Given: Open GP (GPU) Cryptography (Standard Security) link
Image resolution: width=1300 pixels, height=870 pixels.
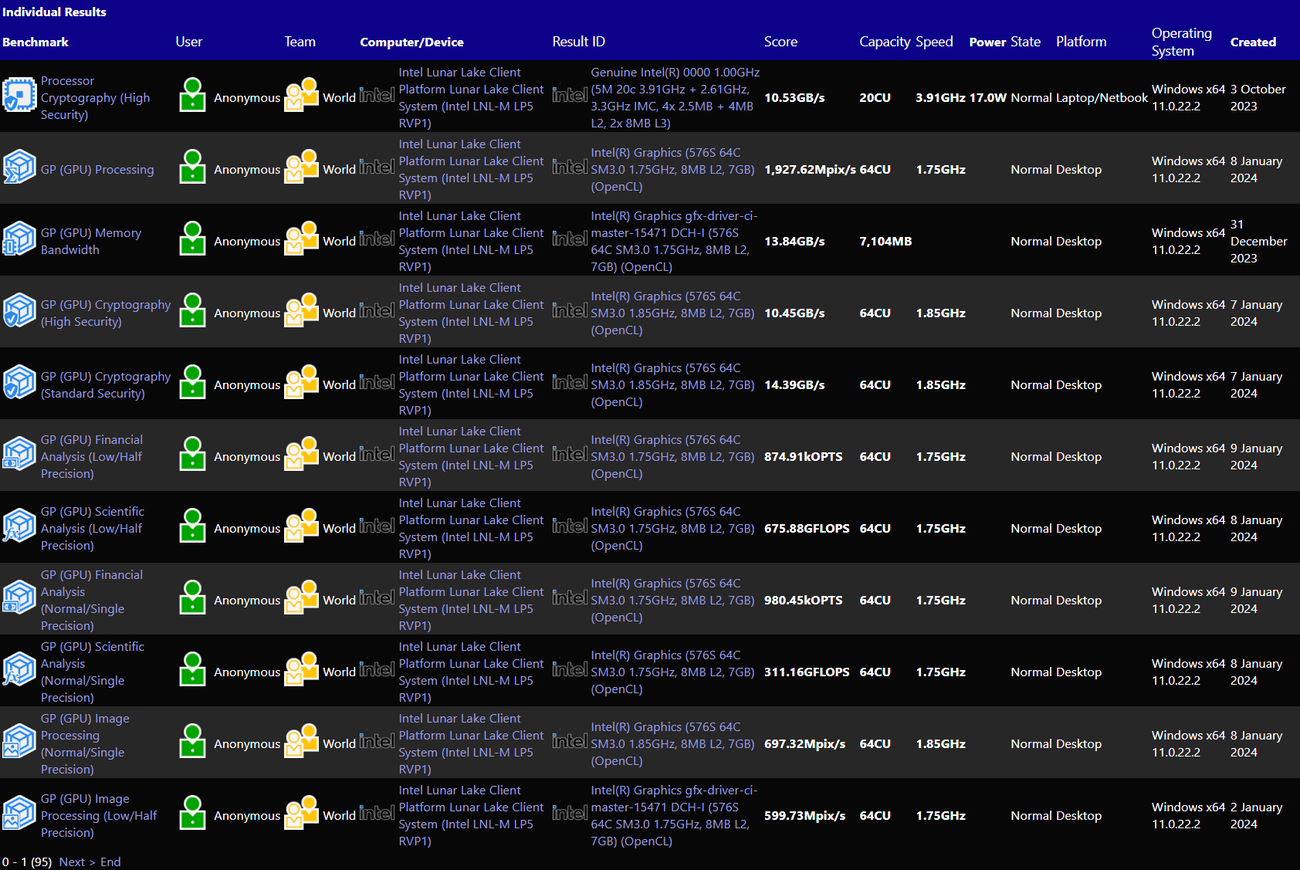Looking at the screenshot, I should click(x=105, y=385).
